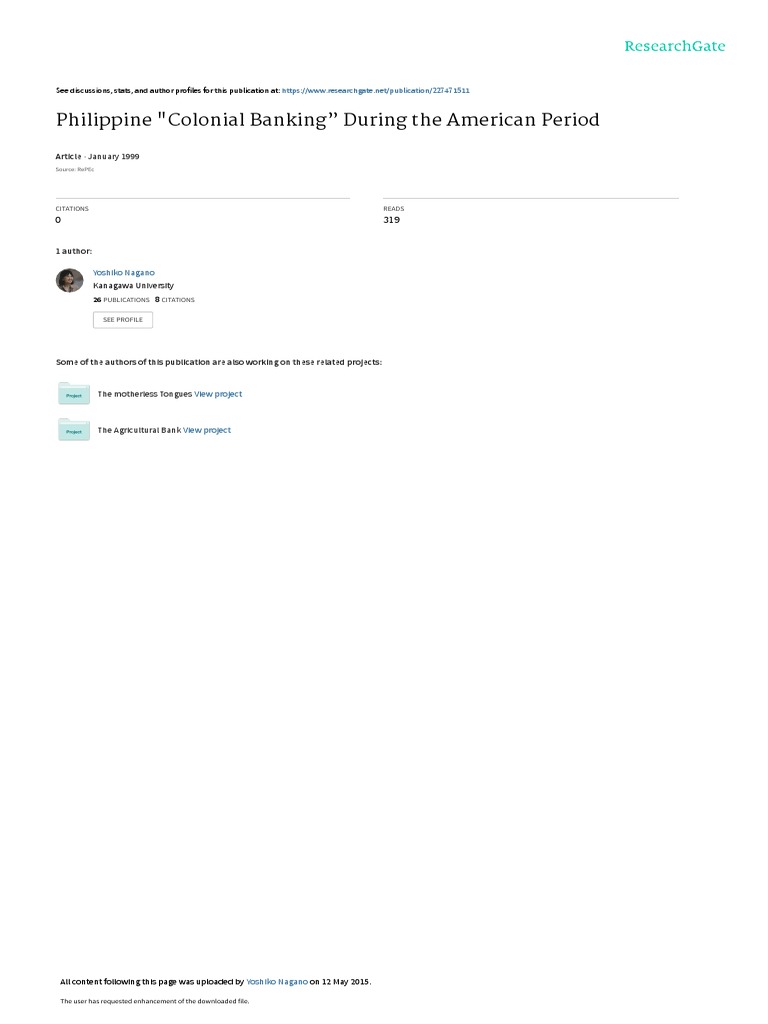Screen dimensions: 768x1024
Task: Click the ResearchGate logo
Action: (x=674, y=46)
